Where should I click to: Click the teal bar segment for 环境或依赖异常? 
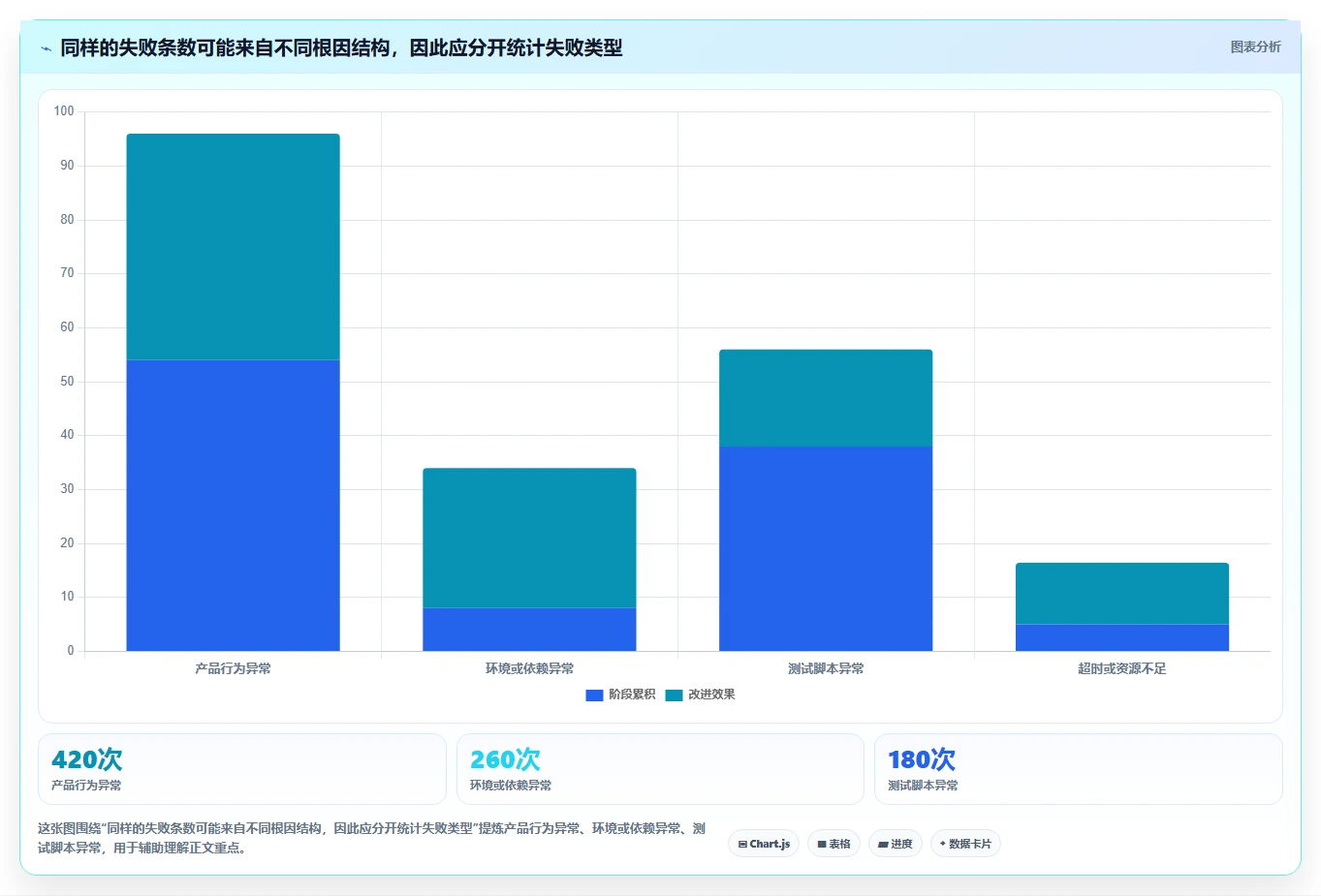click(x=529, y=538)
